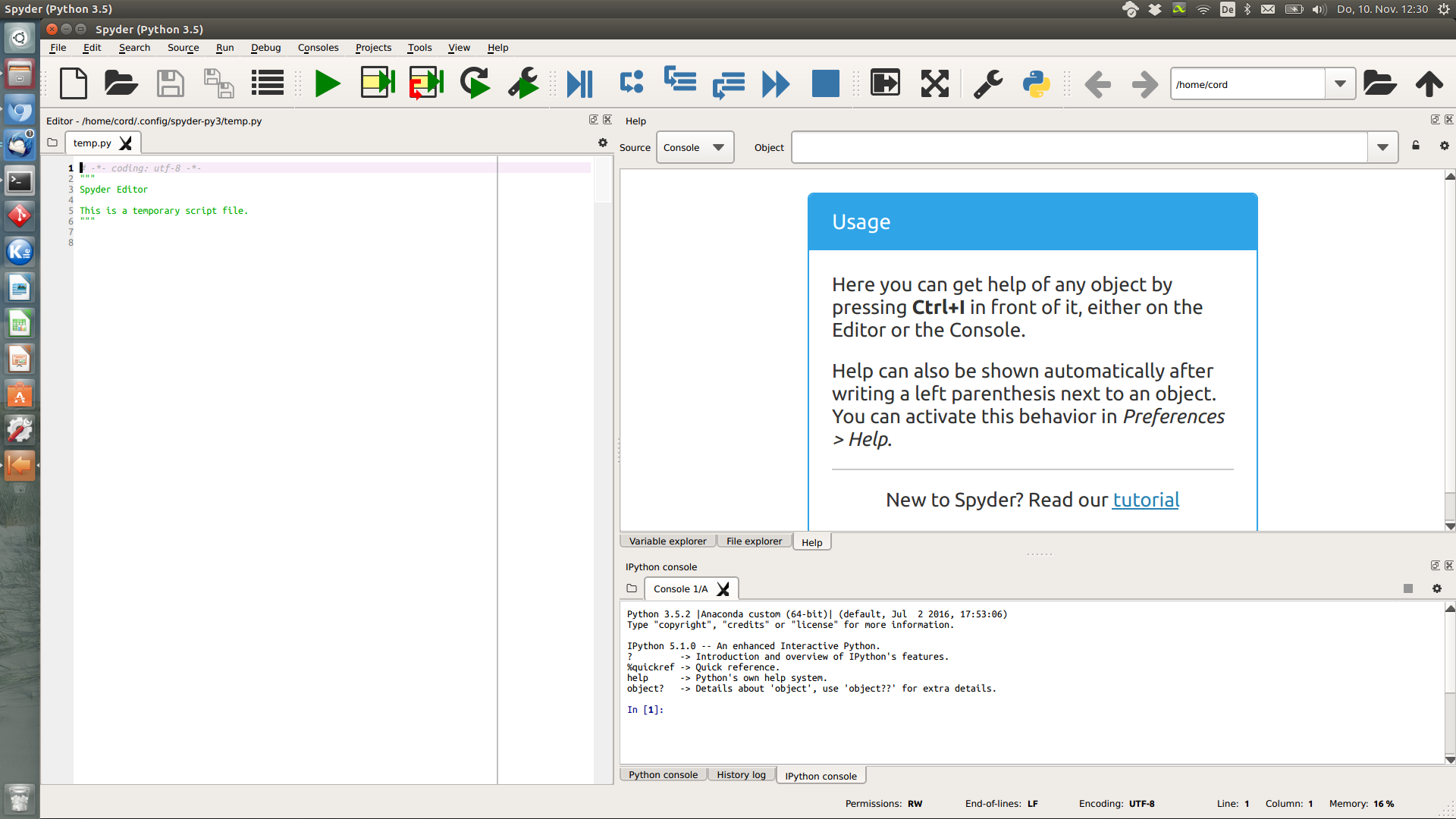Stop debugging with the blue square
This screenshot has height=819, width=1456.
pos(825,83)
